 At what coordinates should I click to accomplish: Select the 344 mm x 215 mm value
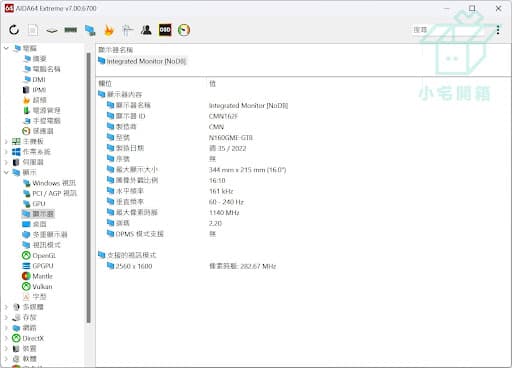pyautogui.click(x=247, y=170)
